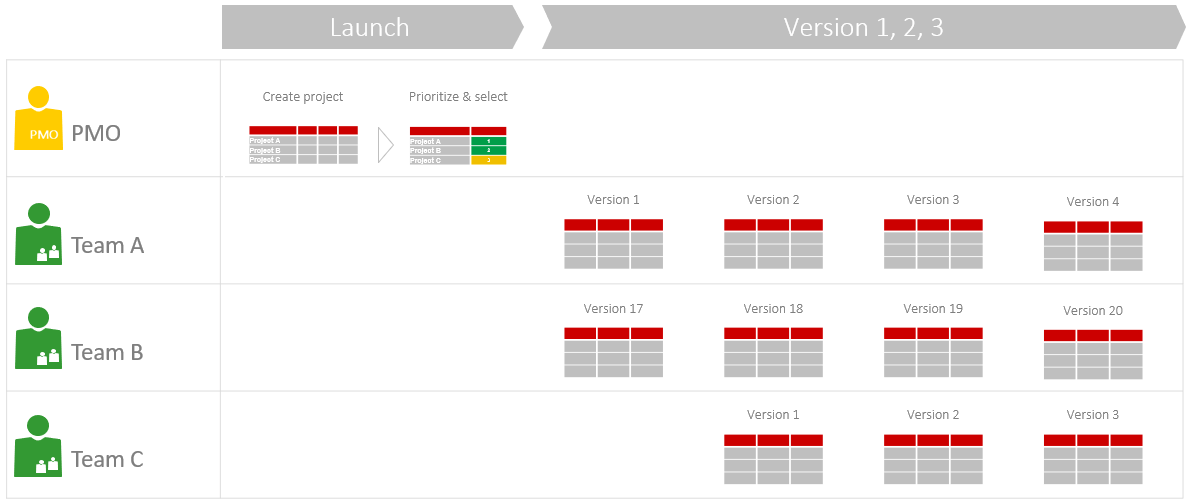The image size is (1188, 502).
Task: Click the Team B row label
Action: coord(107,353)
